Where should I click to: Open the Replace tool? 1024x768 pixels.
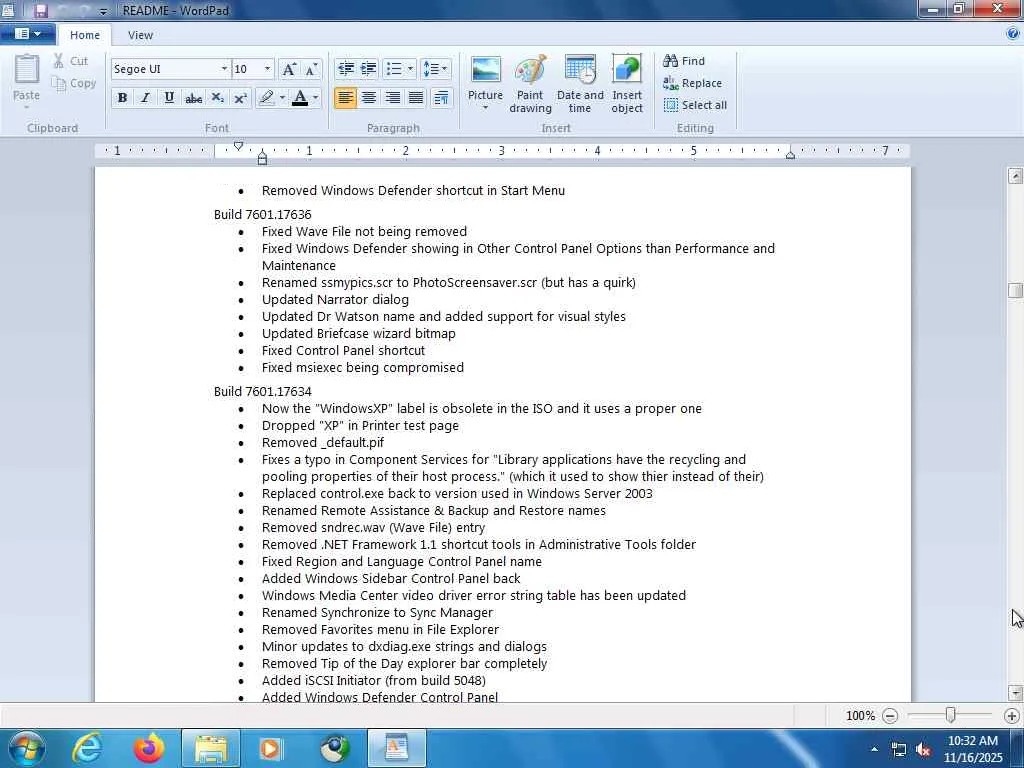tap(692, 83)
